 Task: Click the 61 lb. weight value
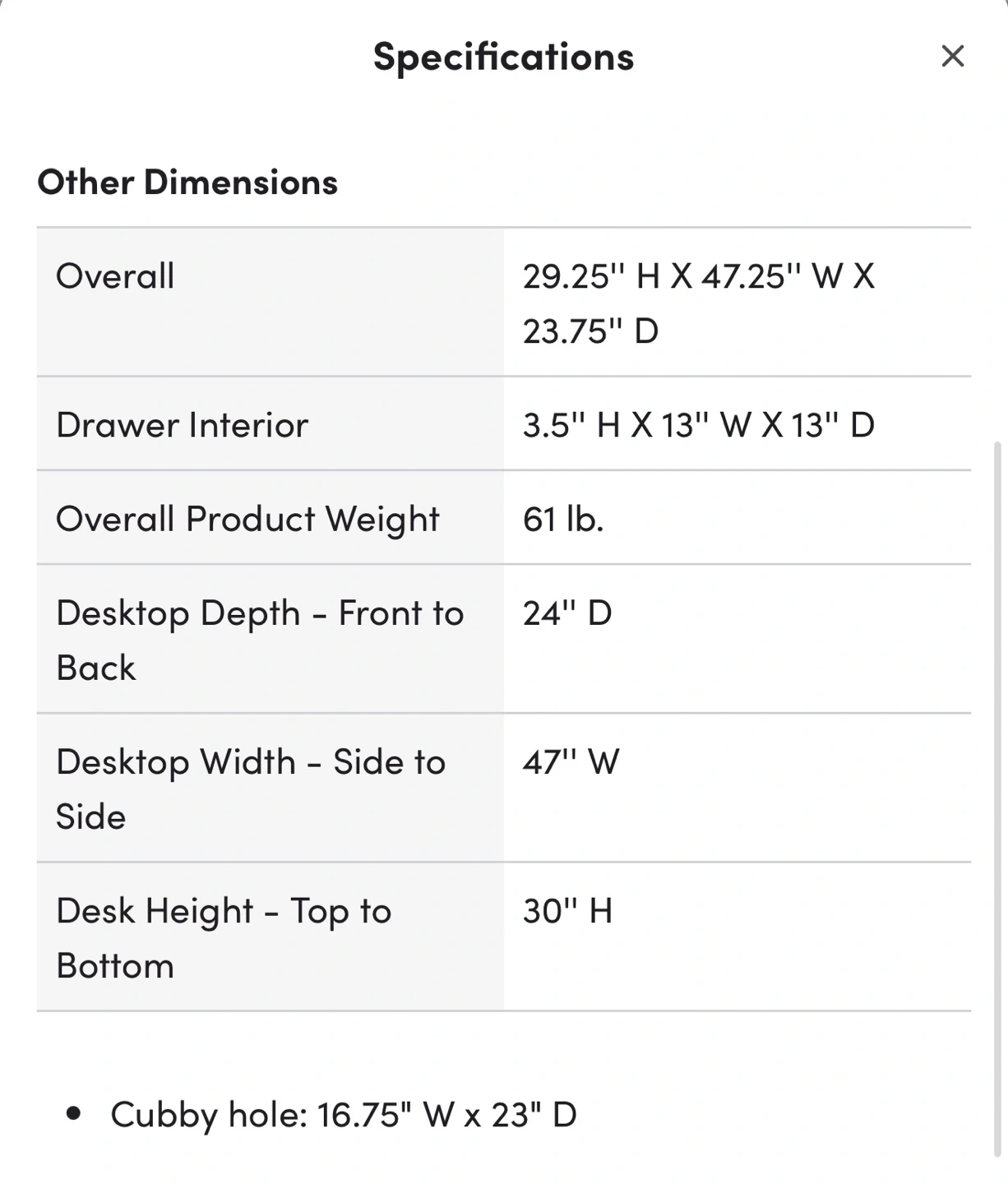(563, 519)
